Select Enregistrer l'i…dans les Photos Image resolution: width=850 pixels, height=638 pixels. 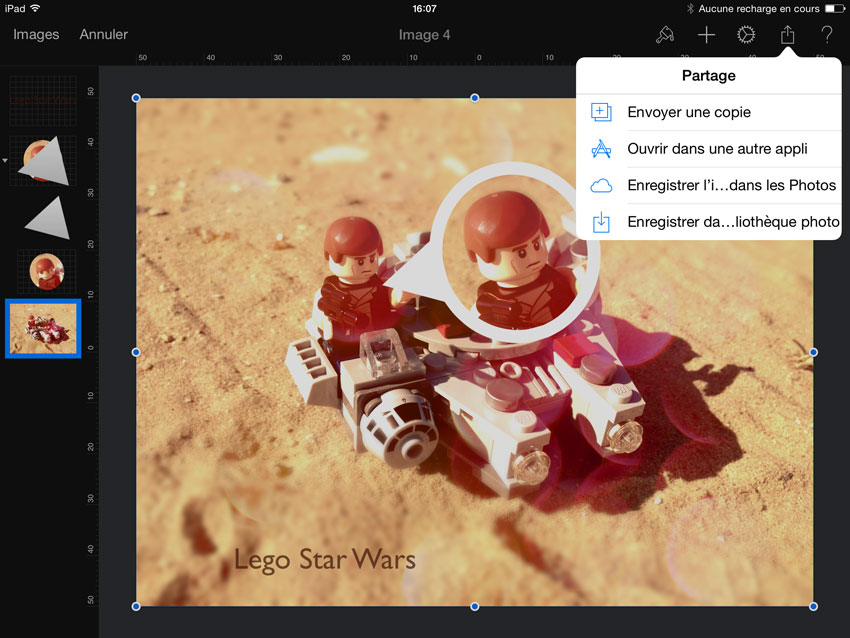(x=709, y=185)
